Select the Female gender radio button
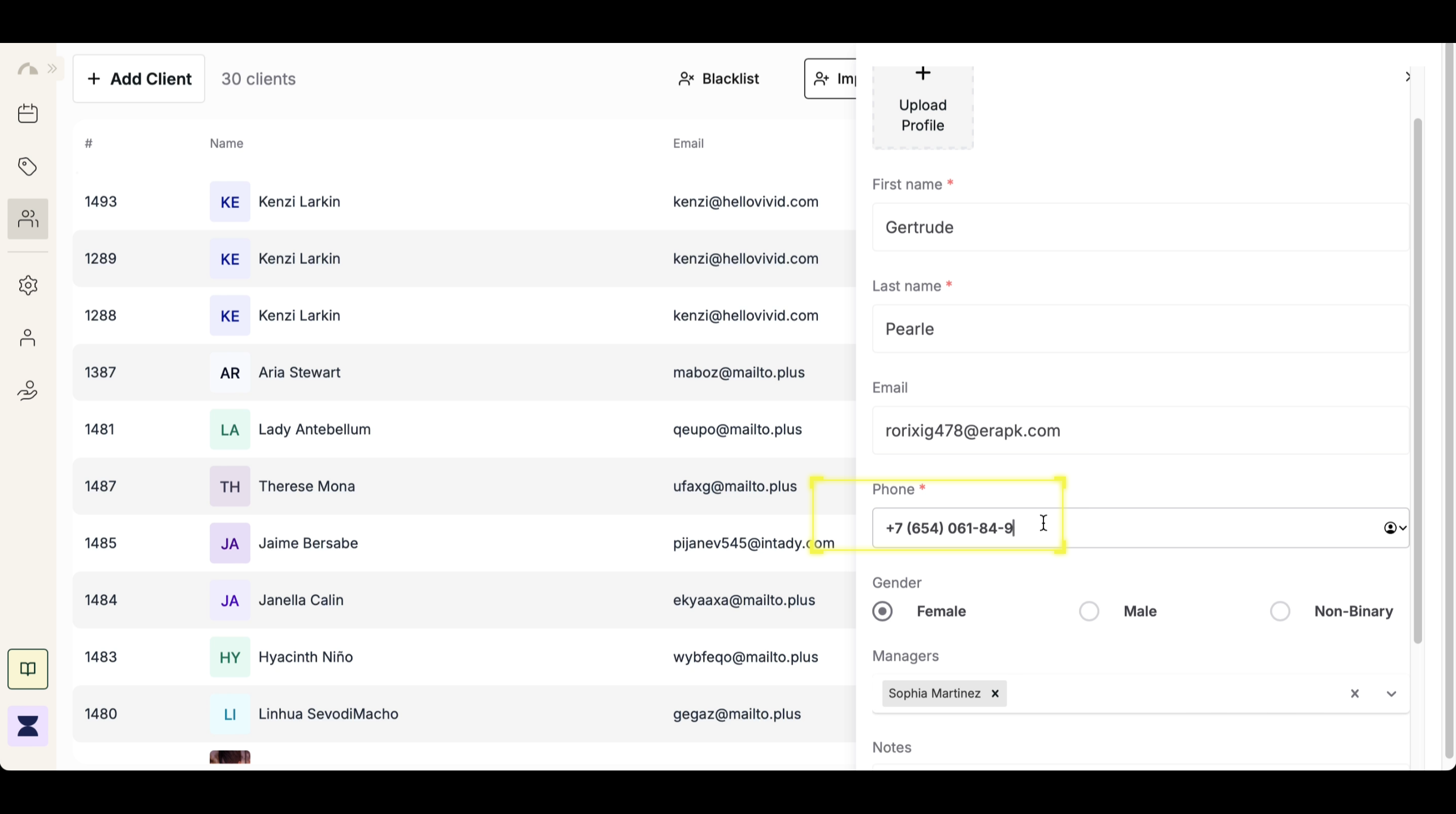Screen dimensions: 1456x814 883,611
